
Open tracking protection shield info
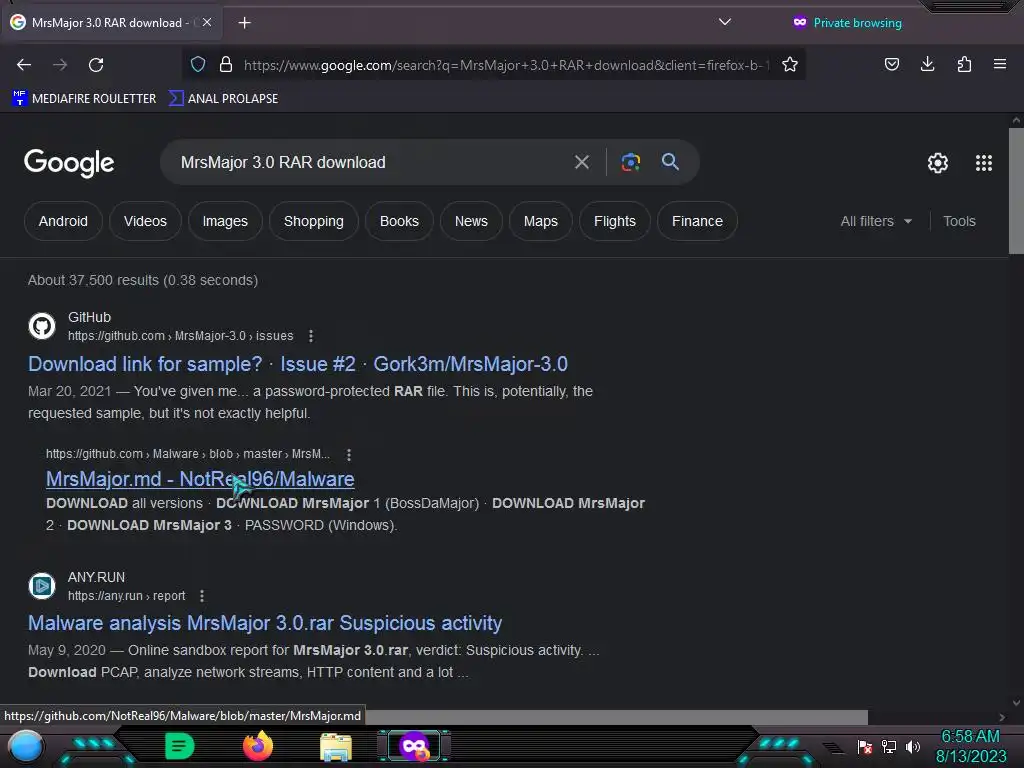point(198,64)
